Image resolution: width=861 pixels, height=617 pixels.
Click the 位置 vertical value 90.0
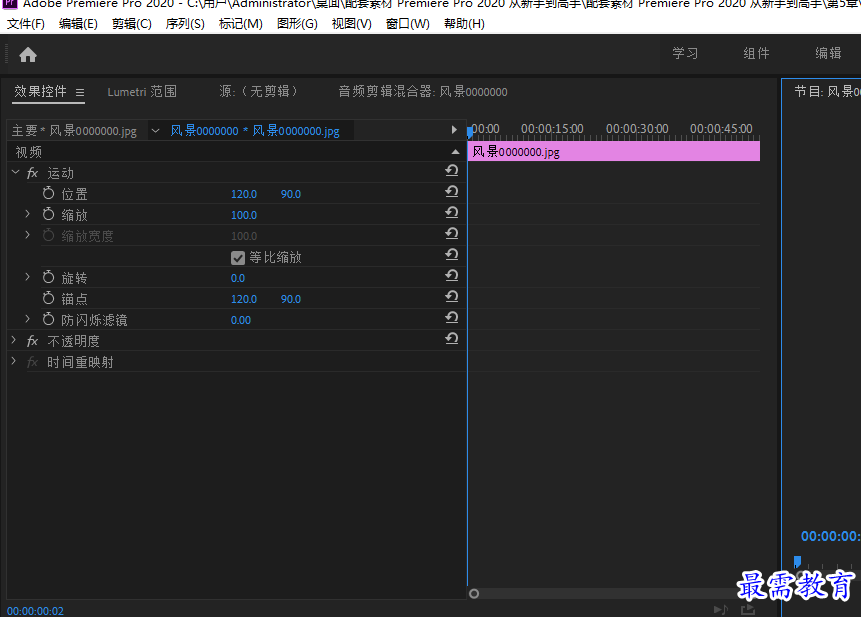click(290, 194)
